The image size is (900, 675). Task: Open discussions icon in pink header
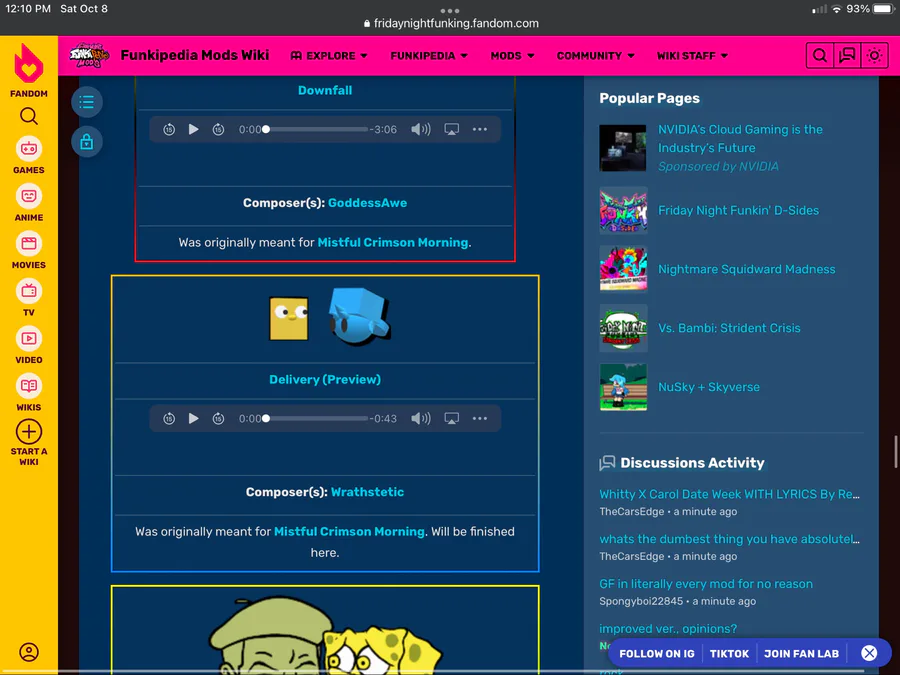coord(847,56)
